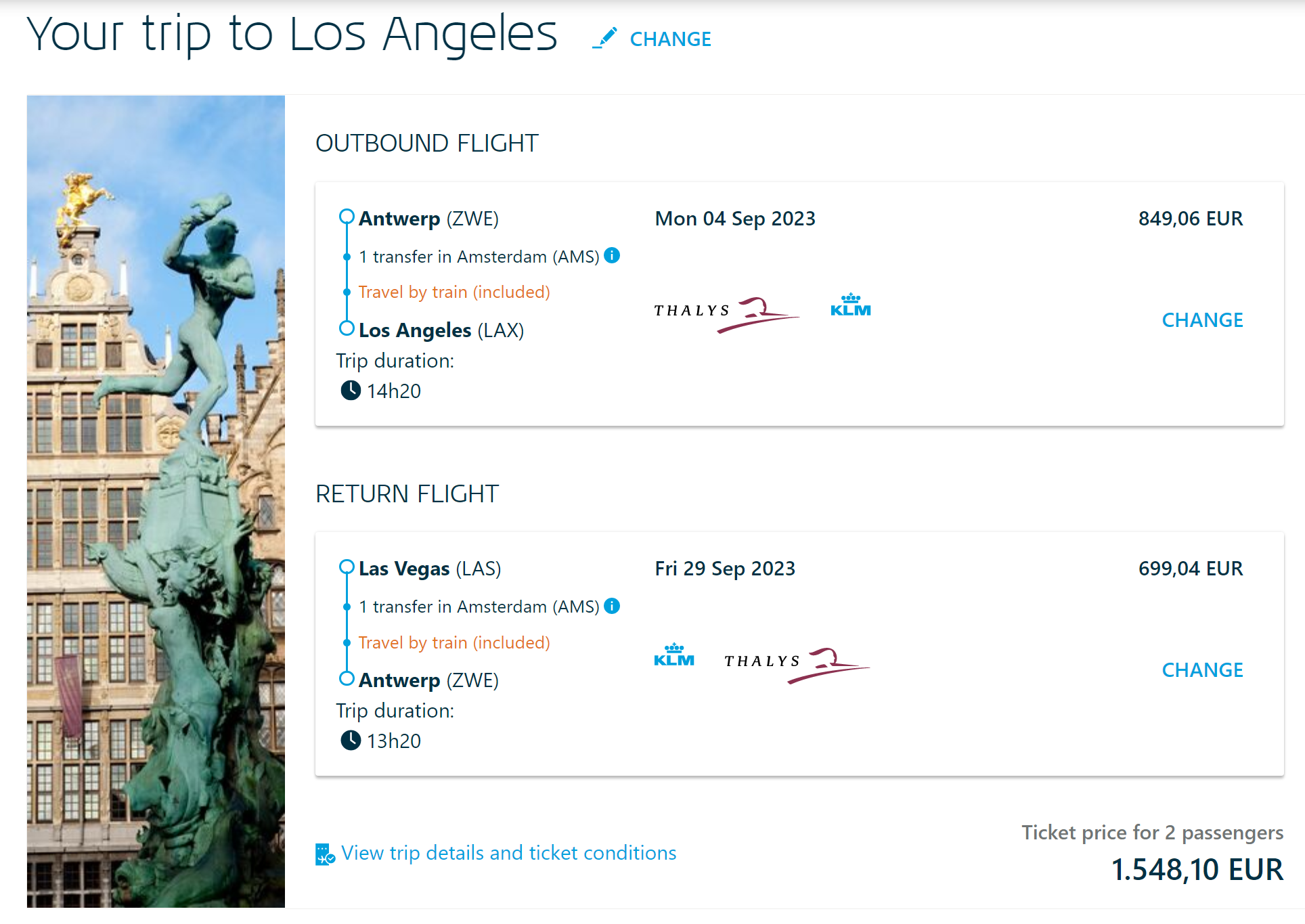Click the return date Fri 29 Sep 2023

pyautogui.click(x=725, y=569)
